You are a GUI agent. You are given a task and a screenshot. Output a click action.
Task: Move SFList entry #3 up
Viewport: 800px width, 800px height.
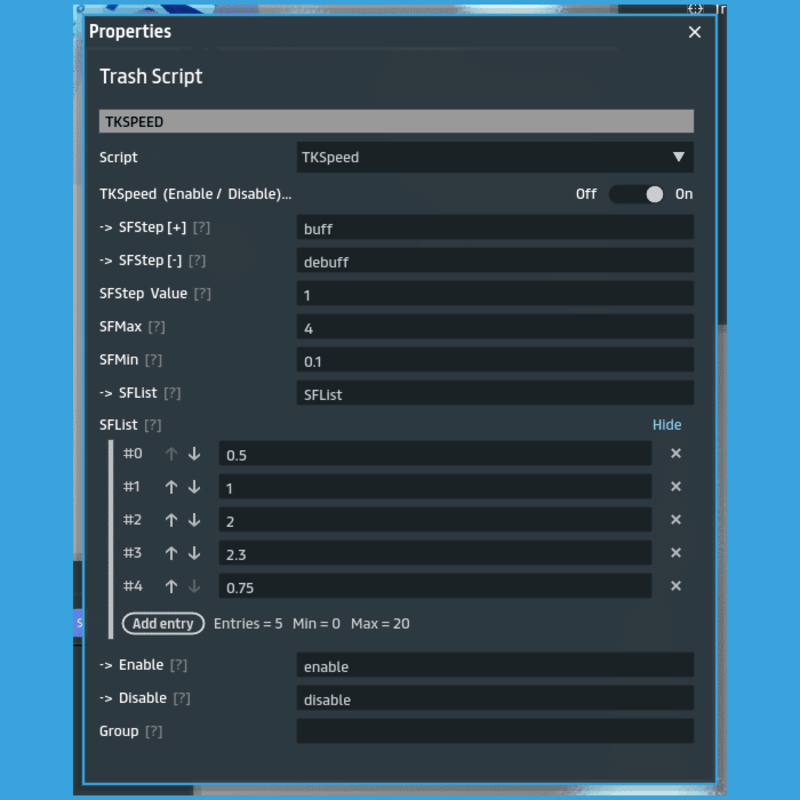(171, 553)
